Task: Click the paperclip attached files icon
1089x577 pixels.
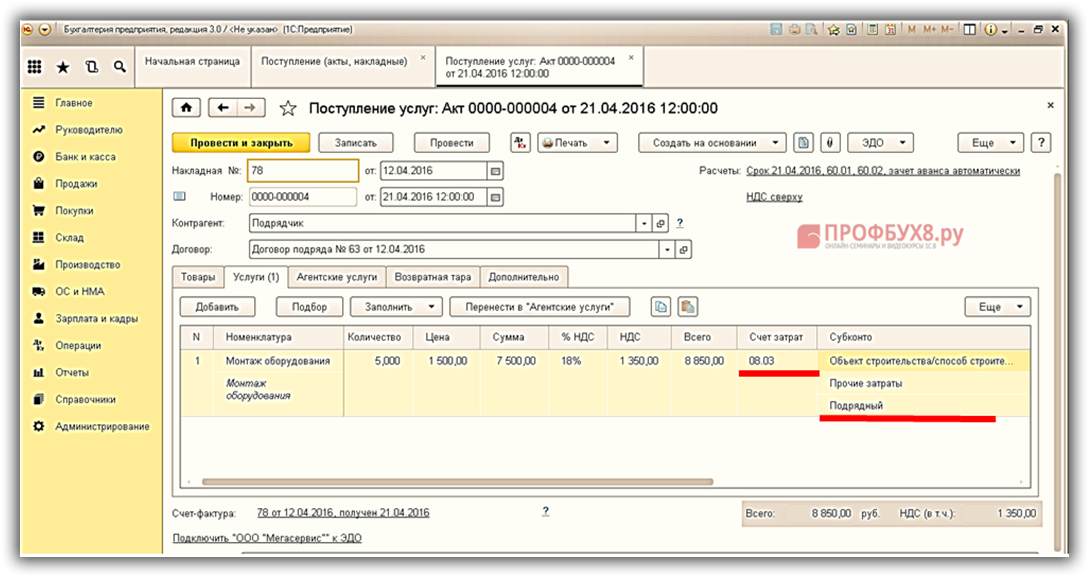Action: (829, 143)
